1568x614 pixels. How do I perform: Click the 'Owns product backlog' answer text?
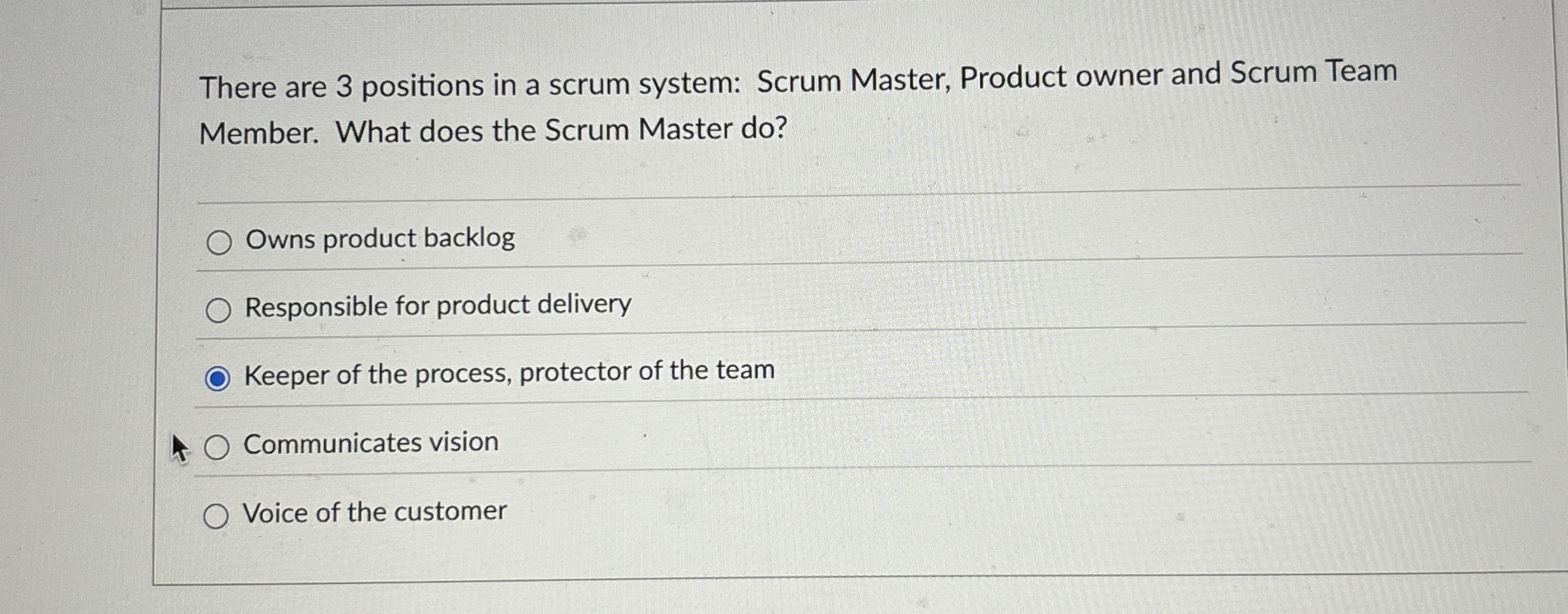click(379, 239)
